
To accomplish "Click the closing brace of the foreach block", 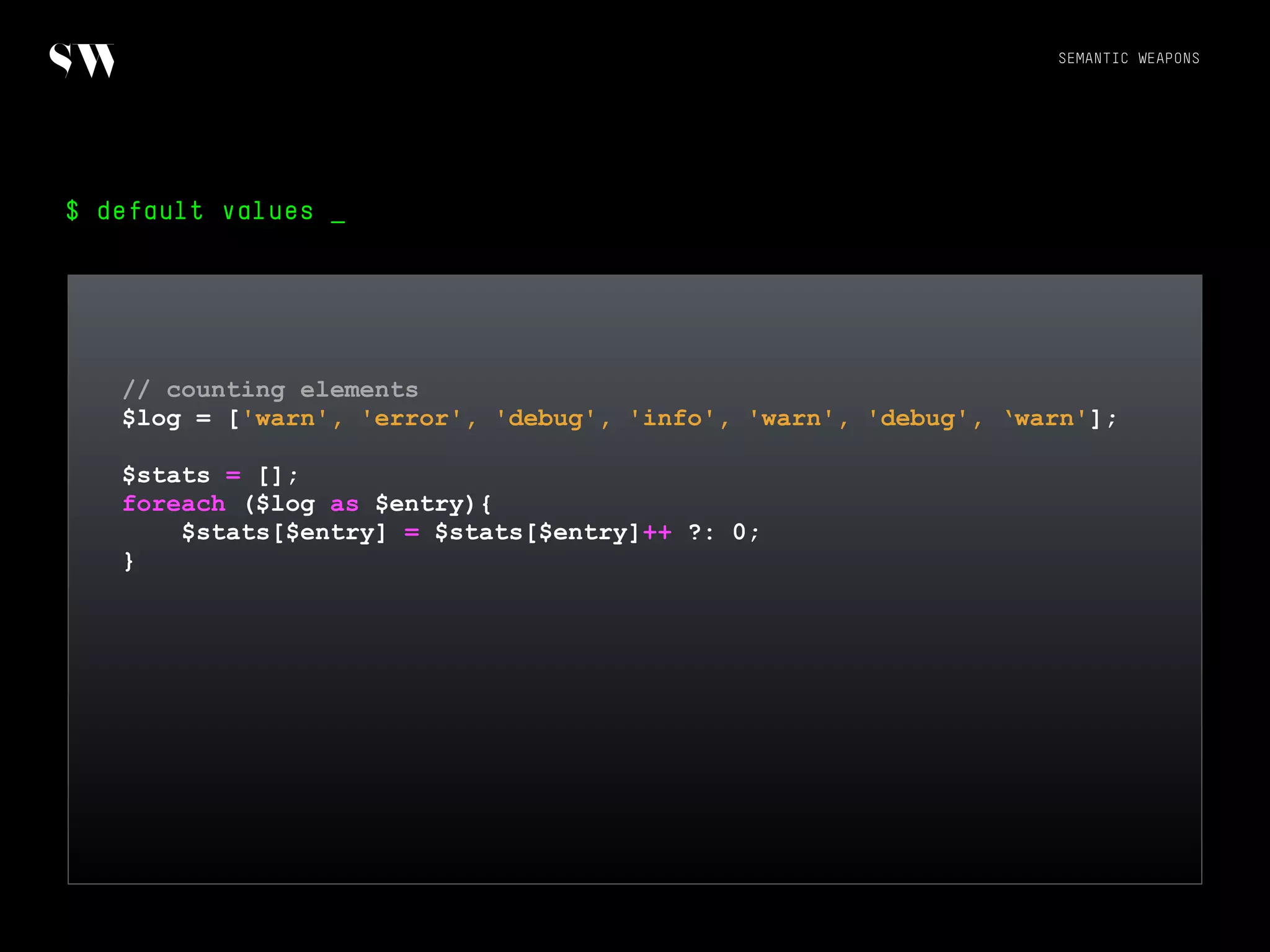I will pyautogui.click(x=128, y=562).
